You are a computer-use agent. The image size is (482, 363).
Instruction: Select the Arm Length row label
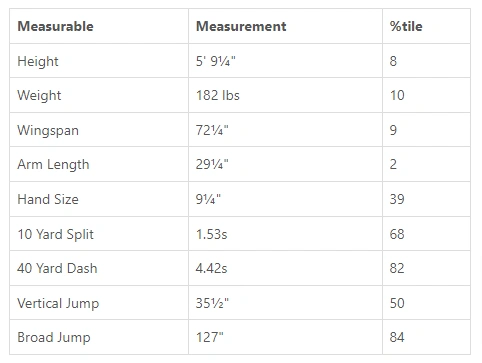[53, 165]
